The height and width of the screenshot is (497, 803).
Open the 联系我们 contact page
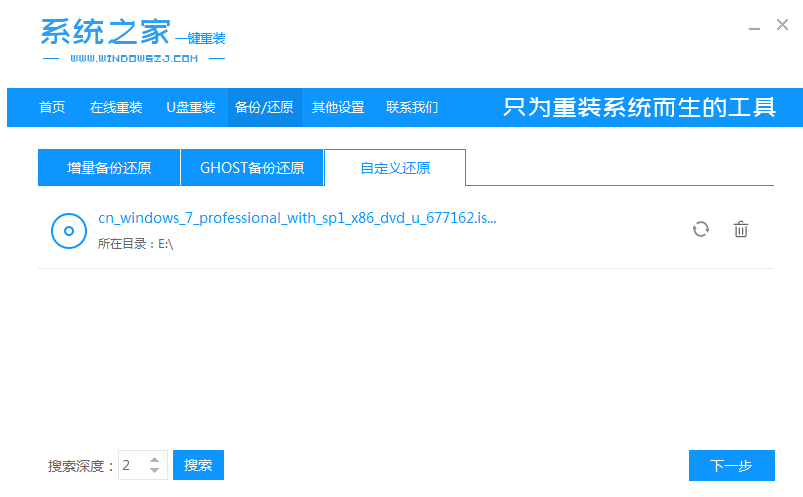point(412,107)
